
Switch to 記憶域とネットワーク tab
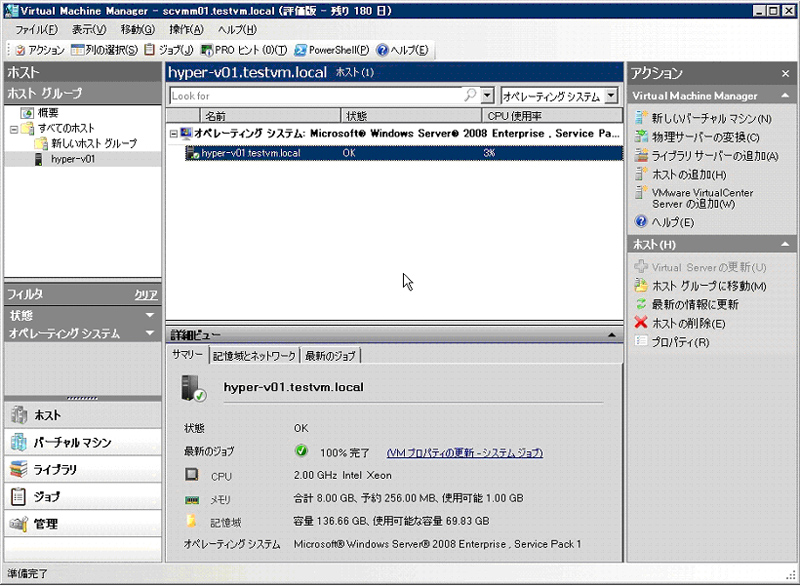point(254,356)
